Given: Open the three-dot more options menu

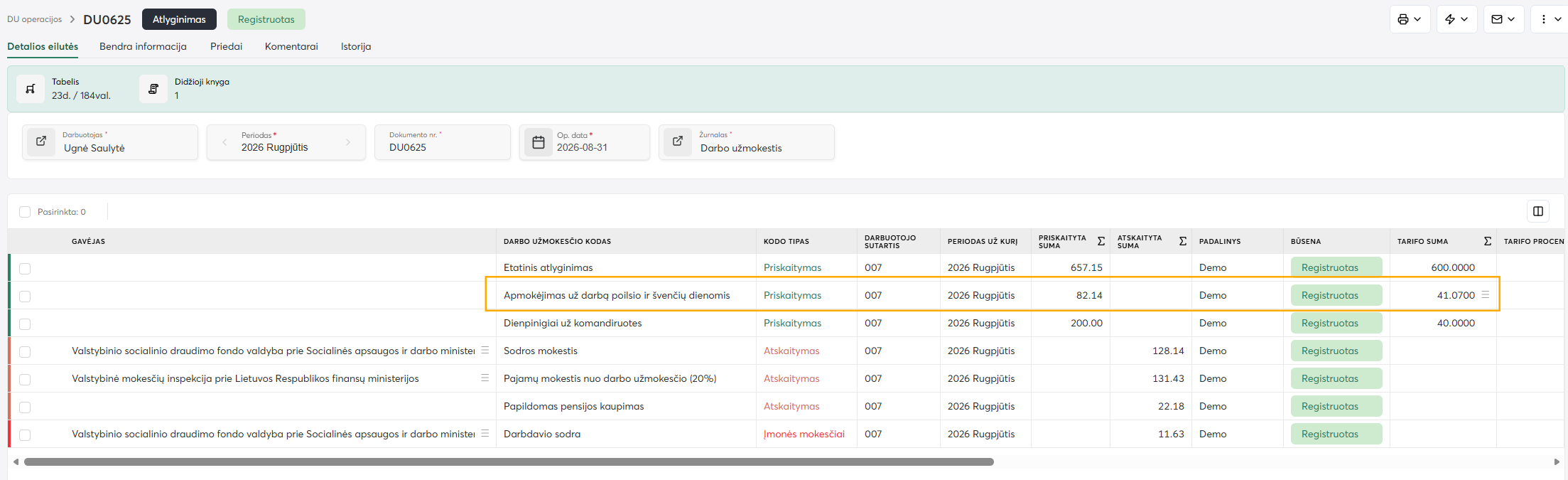Looking at the screenshot, I should 1550,19.
